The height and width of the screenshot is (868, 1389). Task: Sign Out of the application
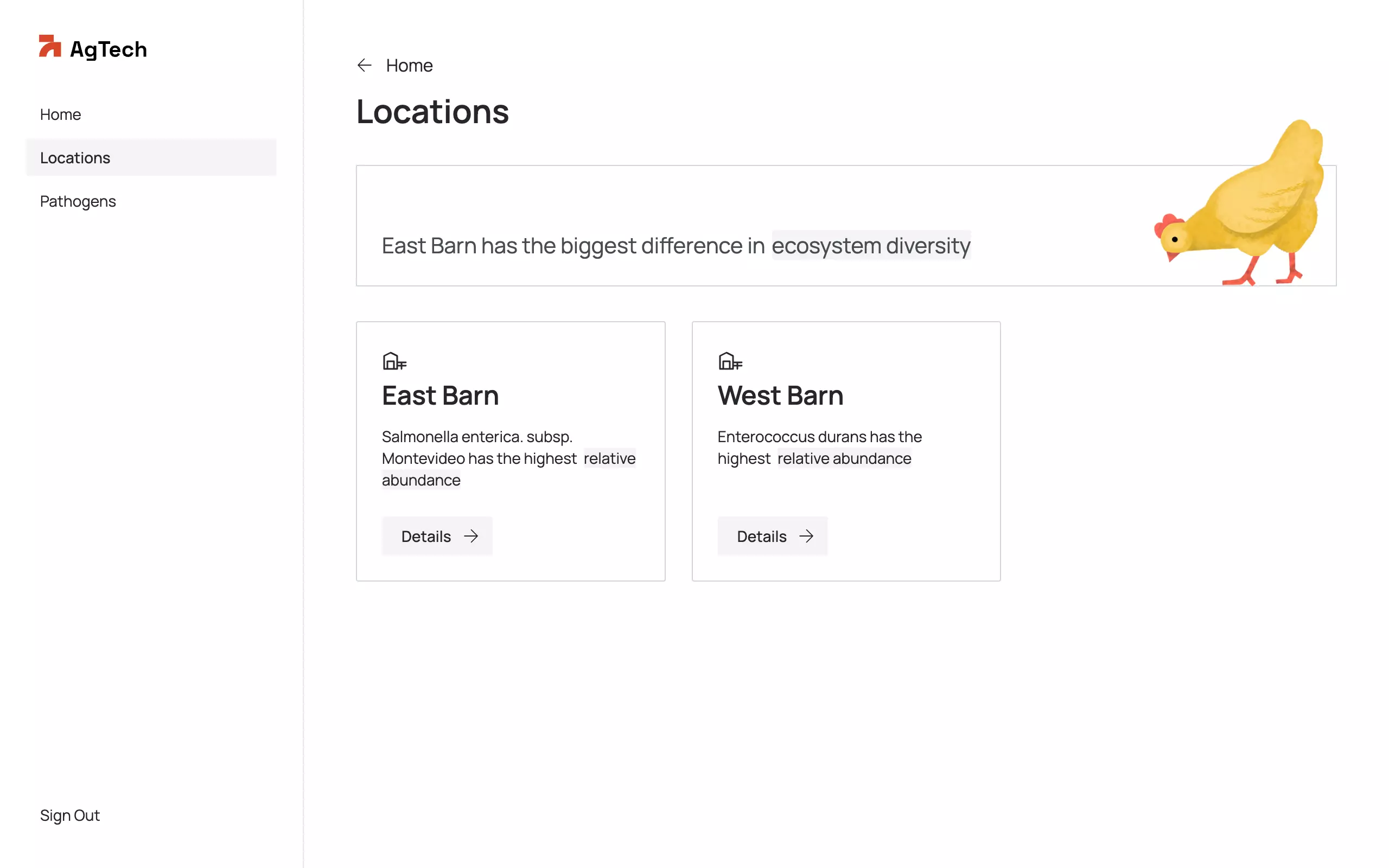tap(70, 815)
